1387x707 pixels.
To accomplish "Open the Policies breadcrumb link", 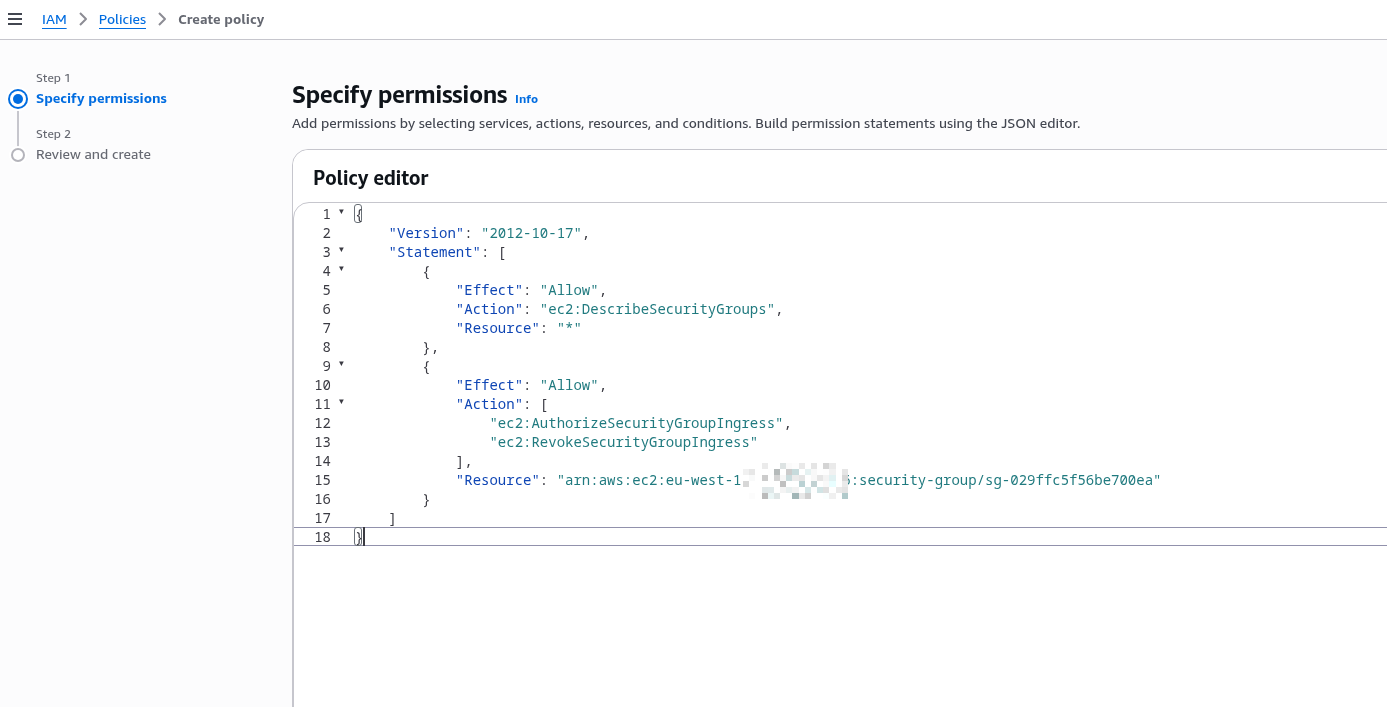I will pos(122,19).
